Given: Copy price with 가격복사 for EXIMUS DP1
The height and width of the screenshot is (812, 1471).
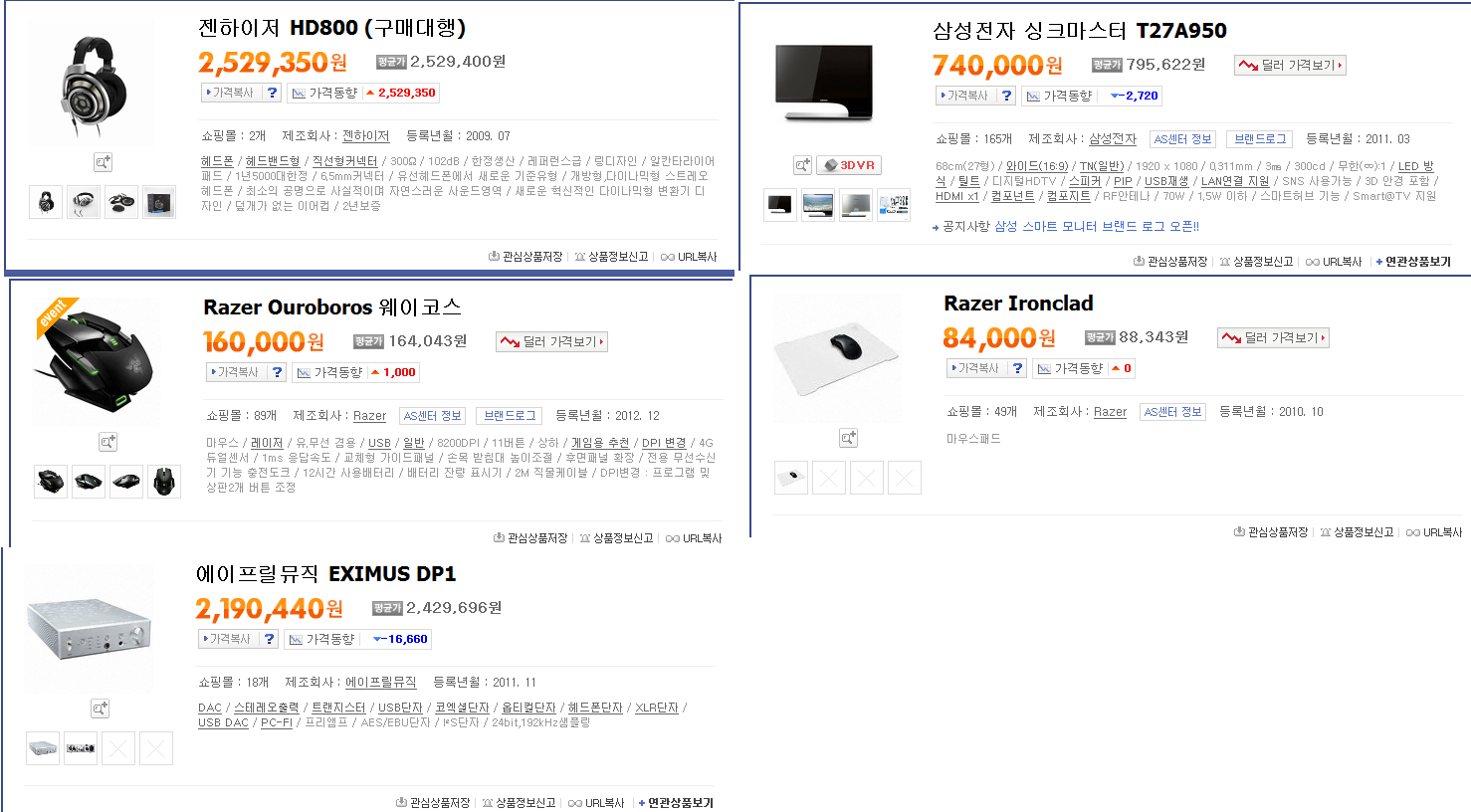Looking at the screenshot, I should (x=228, y=639).
